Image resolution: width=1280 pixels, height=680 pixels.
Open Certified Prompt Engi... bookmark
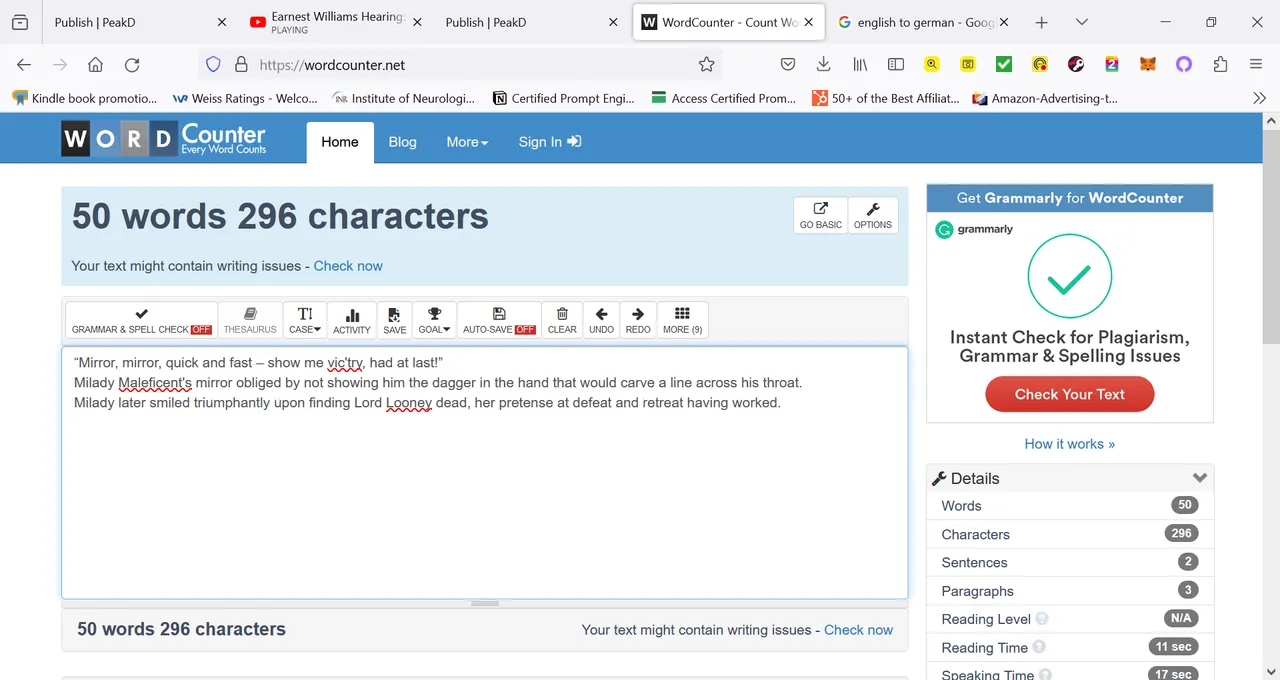[564, 98]
